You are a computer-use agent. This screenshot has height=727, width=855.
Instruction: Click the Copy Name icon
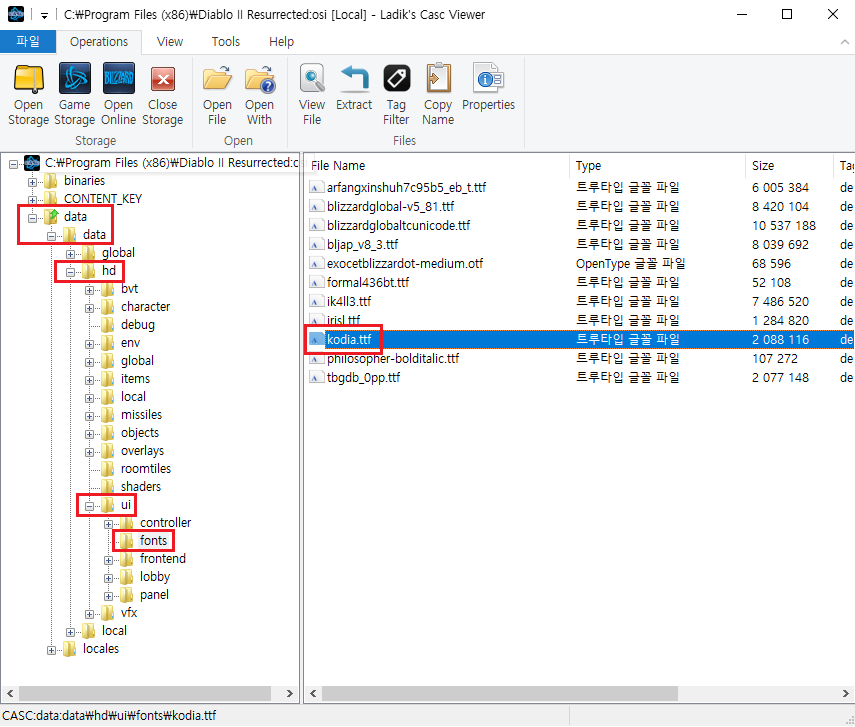click(438, 78)
